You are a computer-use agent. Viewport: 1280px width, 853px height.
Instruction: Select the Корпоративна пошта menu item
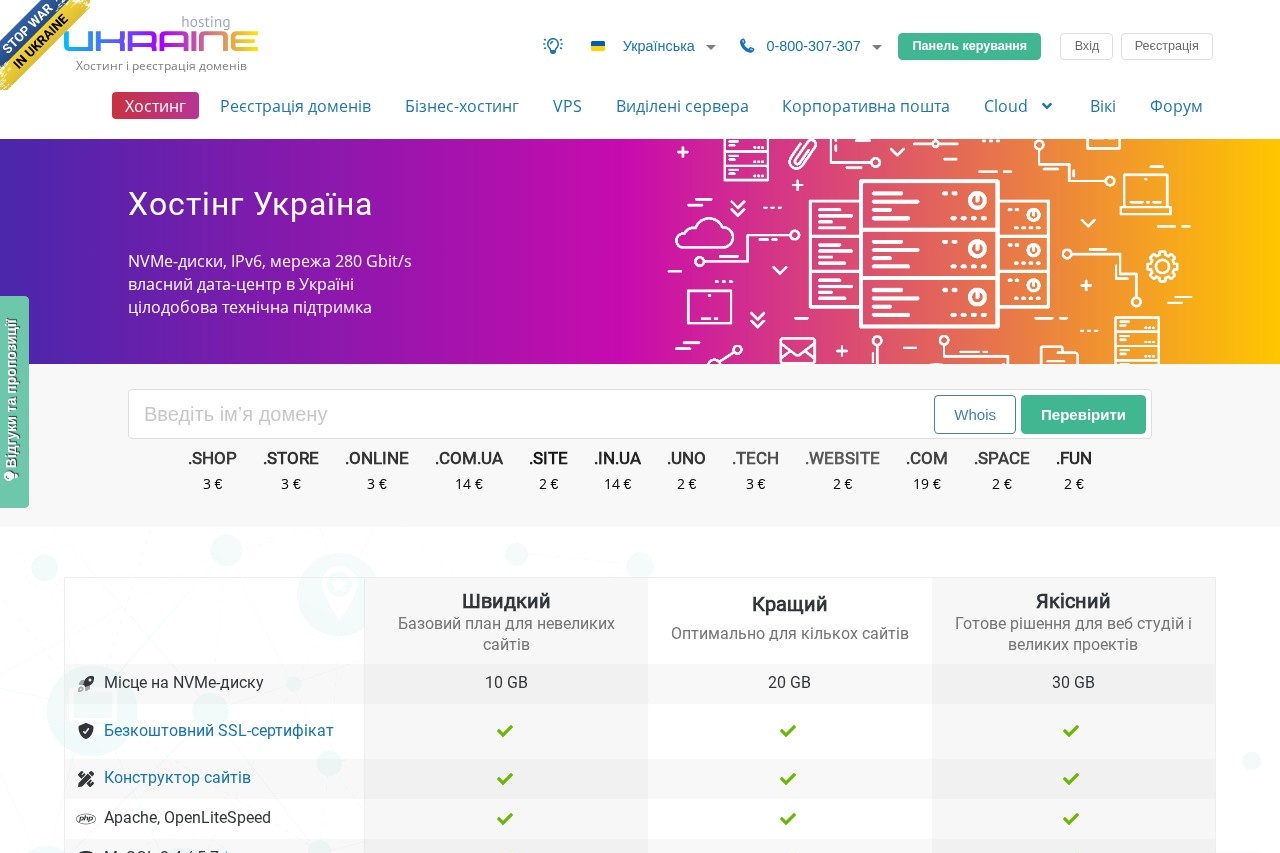[866, 106]
